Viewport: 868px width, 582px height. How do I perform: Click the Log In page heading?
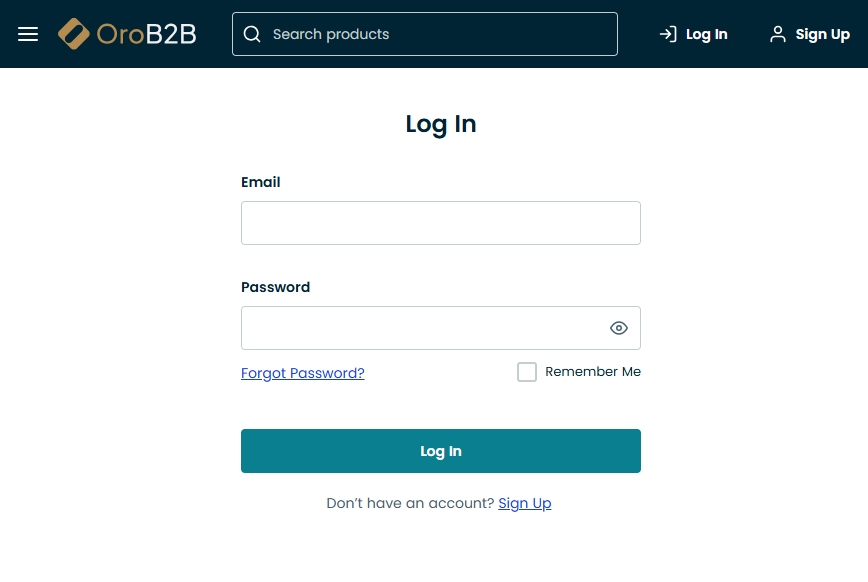point(441,124)
